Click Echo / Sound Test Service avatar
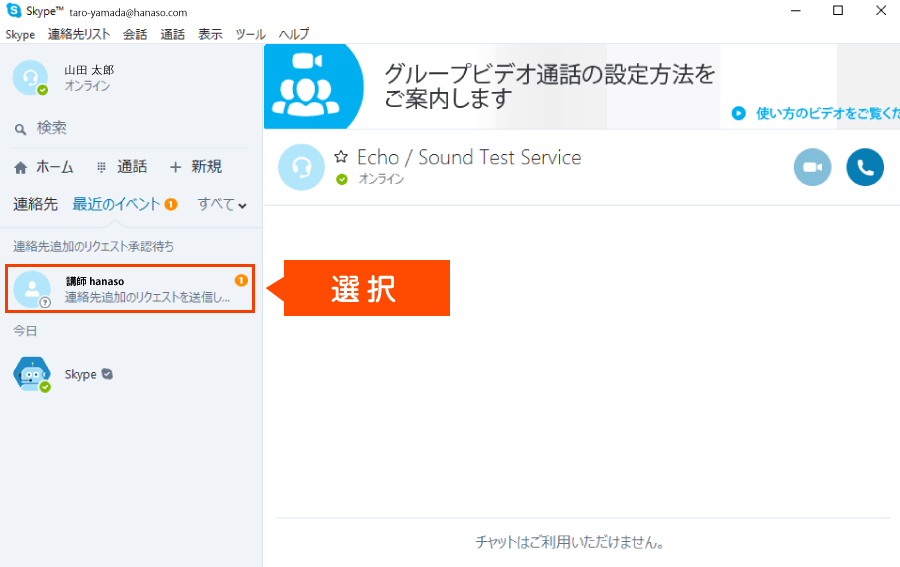The height and width of the screenshot is (567, 900). point(301,167)
